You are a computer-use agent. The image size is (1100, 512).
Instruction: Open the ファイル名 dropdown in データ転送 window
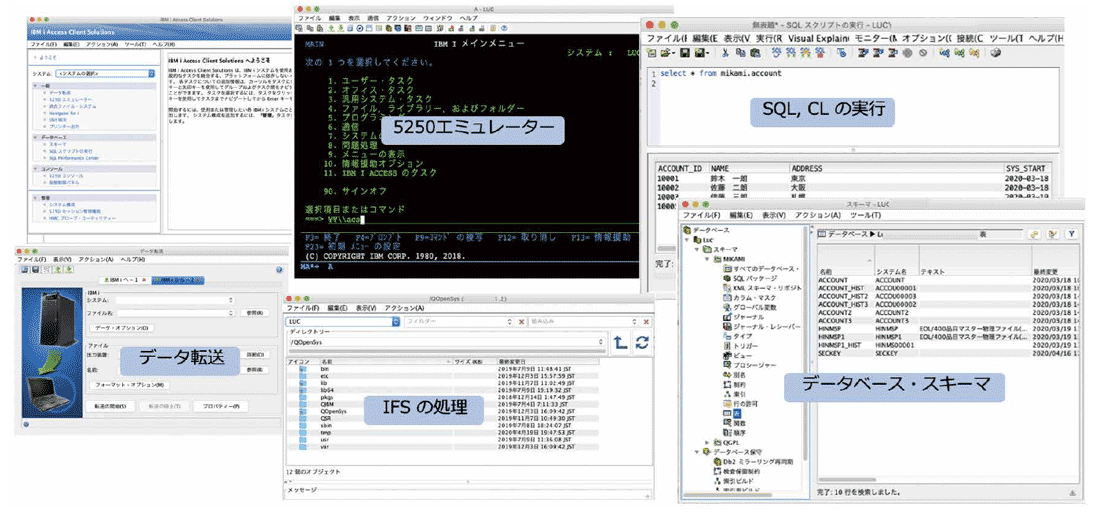pyautogui.click(x=232, y=313)
